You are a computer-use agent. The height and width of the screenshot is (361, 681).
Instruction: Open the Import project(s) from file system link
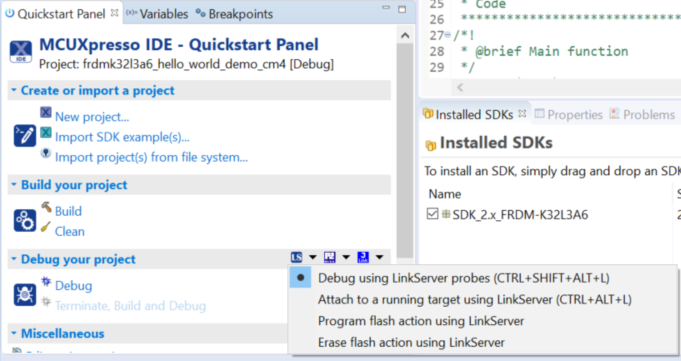pyautogui.click(x=151, y=157)
